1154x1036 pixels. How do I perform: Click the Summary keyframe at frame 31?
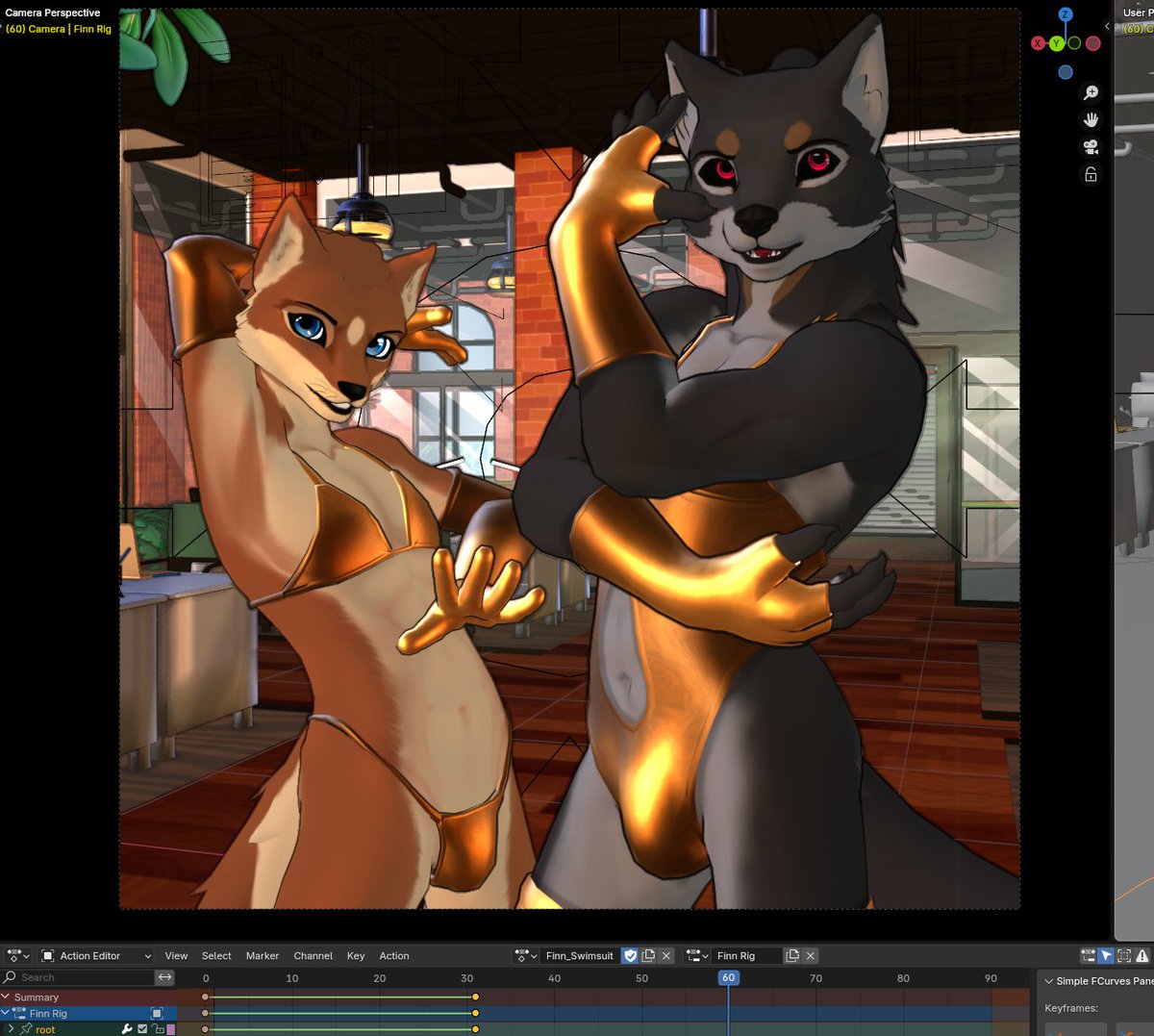(x=475, y=998)
